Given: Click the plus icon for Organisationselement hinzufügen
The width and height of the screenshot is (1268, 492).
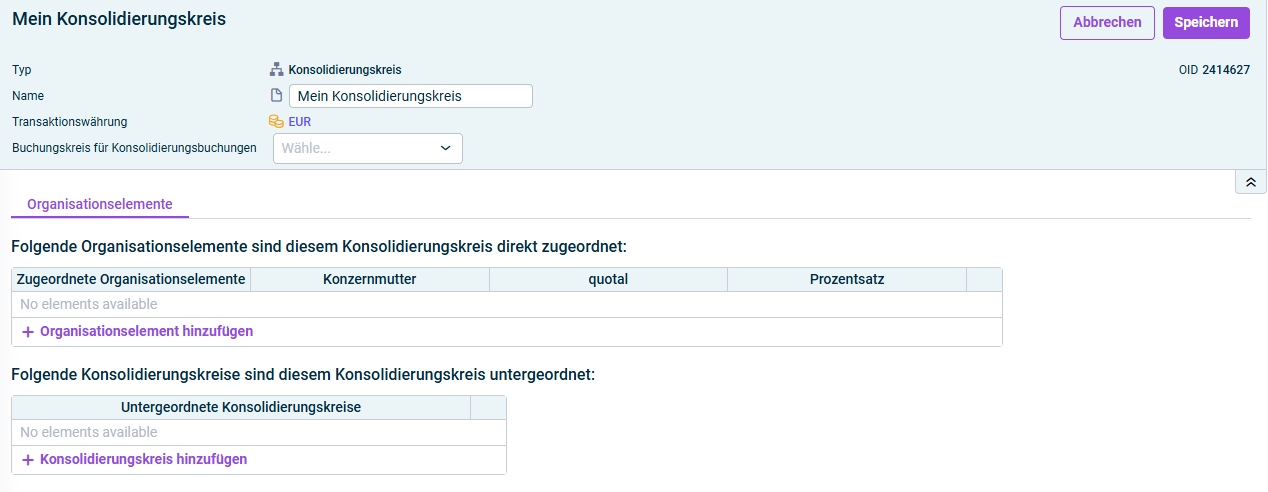Looking at the screenshot, I should (28, 331).
